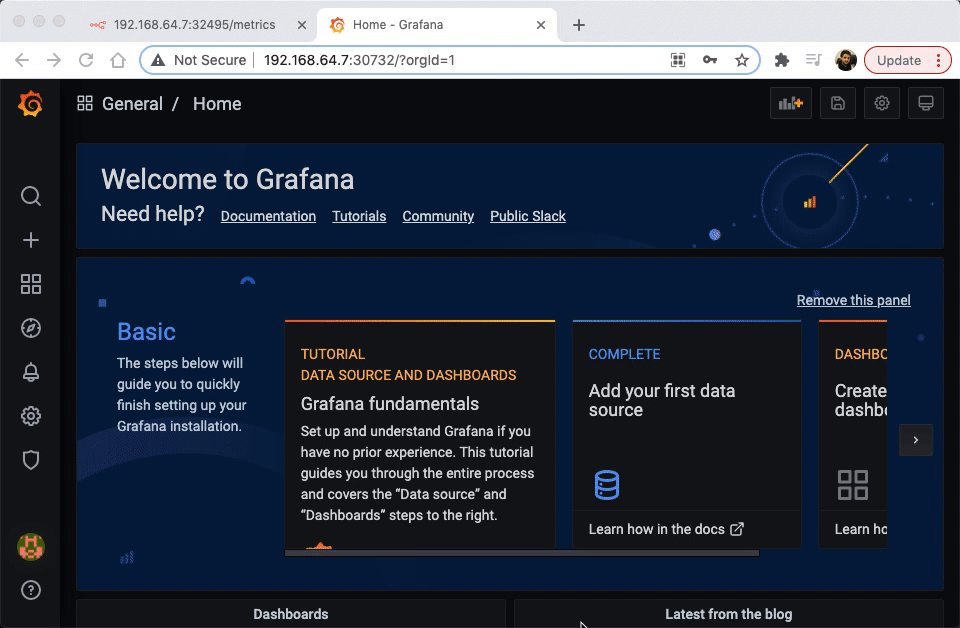Click Home in the breadcrumb

click(217, 103)
